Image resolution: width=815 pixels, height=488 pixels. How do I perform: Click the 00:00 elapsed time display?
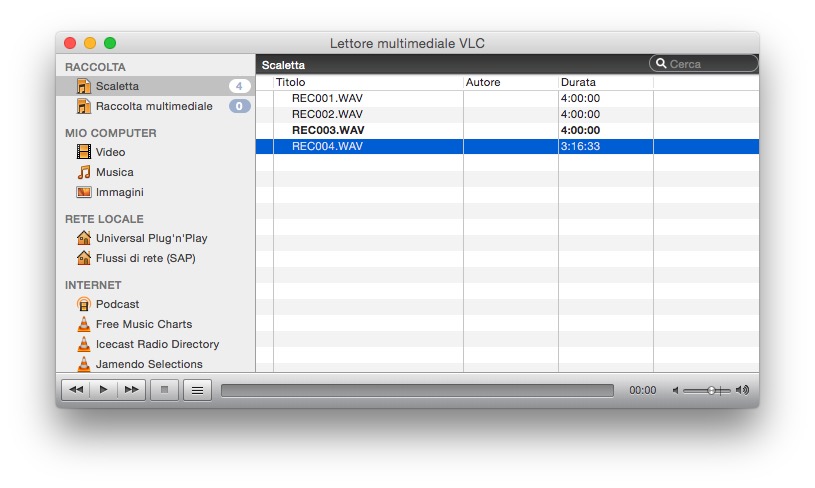click(642, 390)
